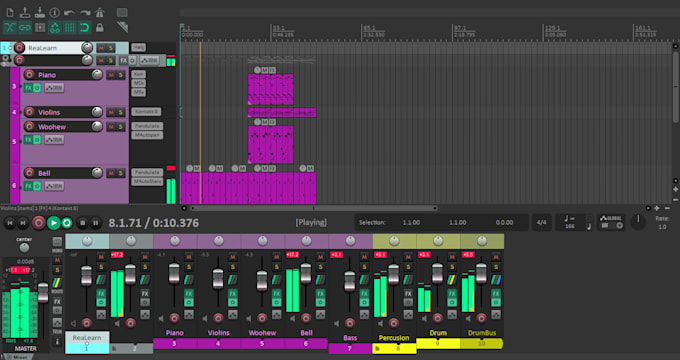The width and height of the screenshot is (680, 360).
Task: Select the DrumBus track label in mixer
Action: (482, 333)
